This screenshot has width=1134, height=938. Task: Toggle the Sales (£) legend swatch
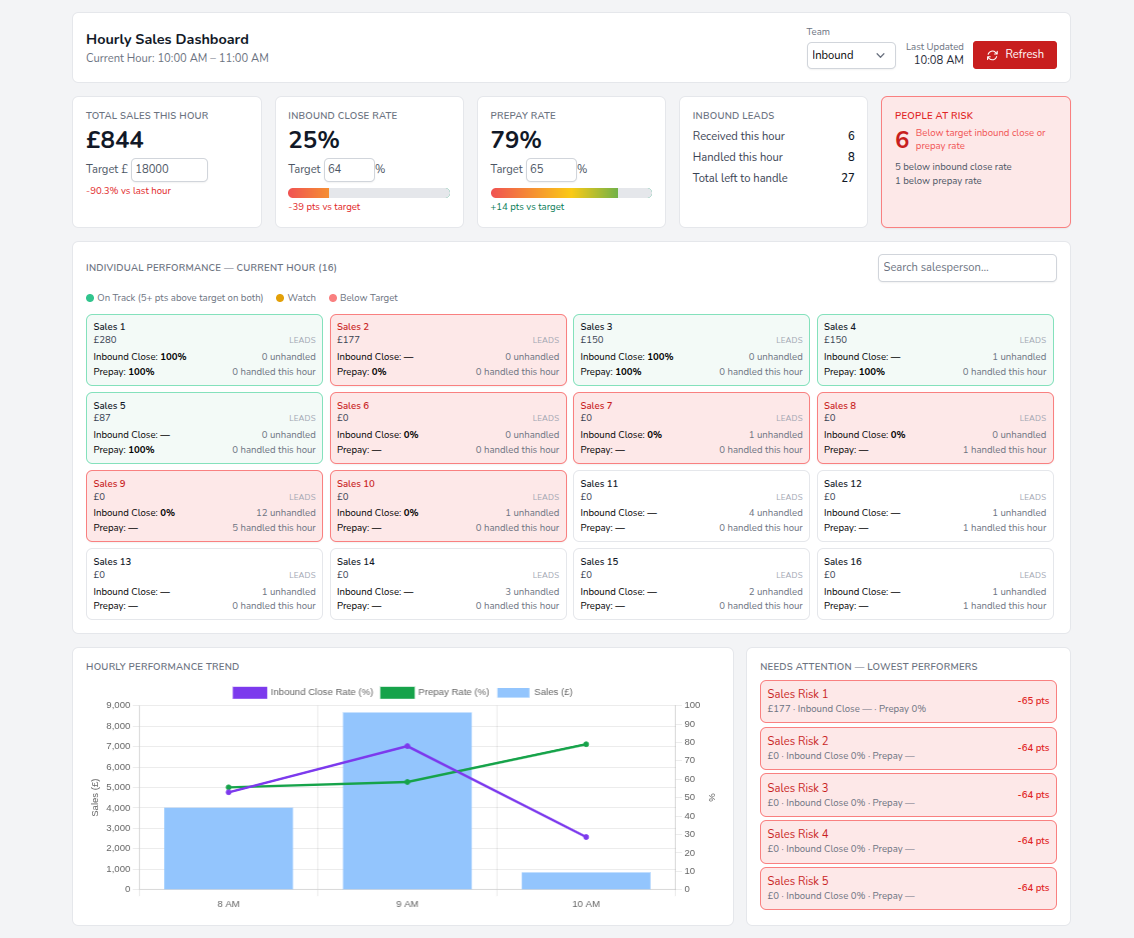[513, 692]
